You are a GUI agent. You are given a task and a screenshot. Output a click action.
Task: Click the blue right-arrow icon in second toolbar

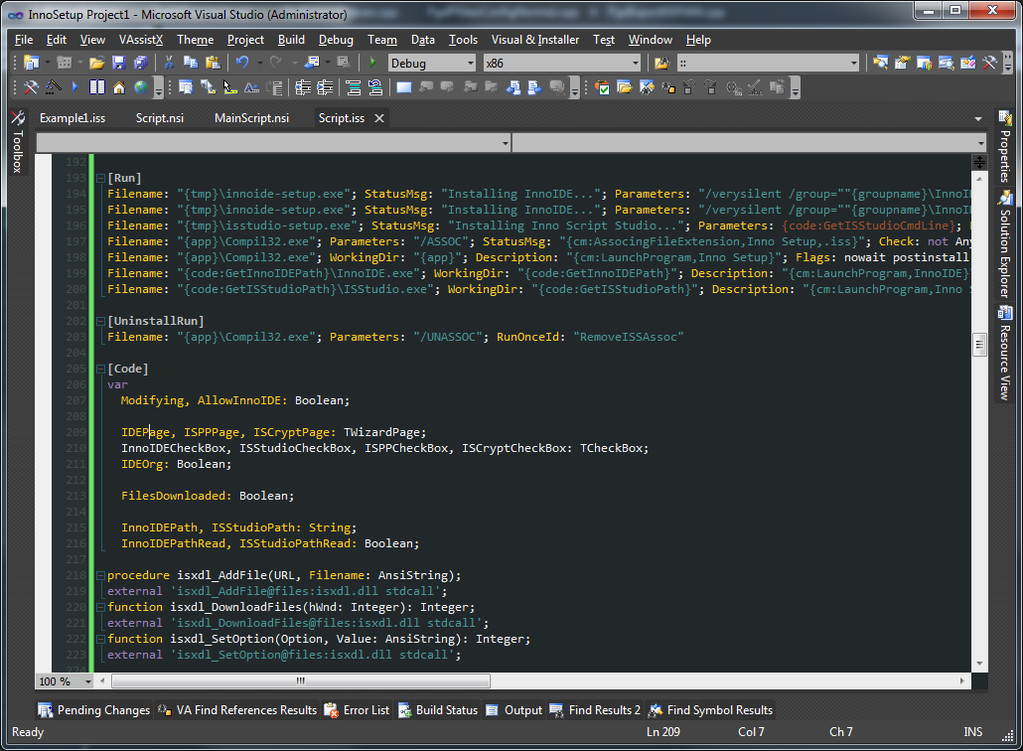click(x=74, y=87)
